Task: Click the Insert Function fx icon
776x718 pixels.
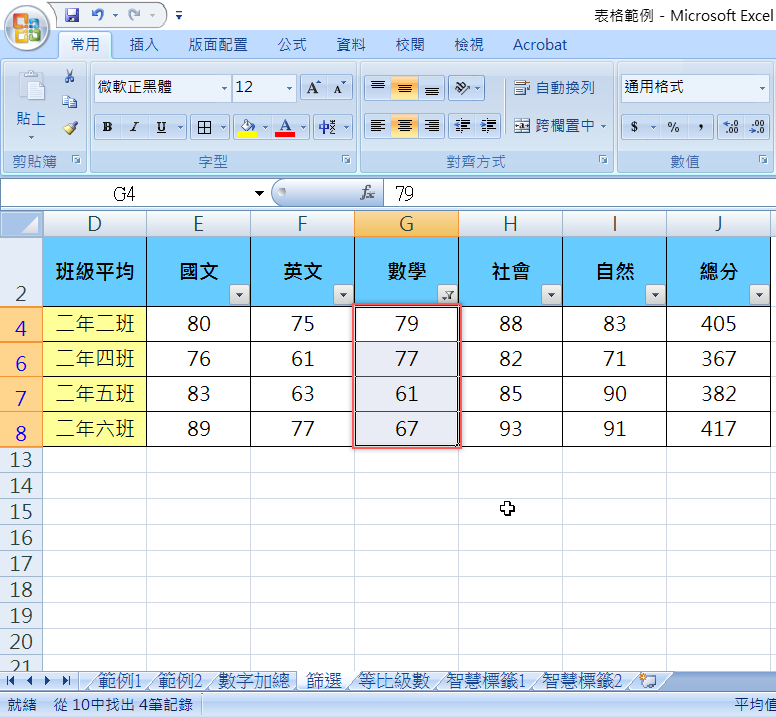Action: point(367,193)
